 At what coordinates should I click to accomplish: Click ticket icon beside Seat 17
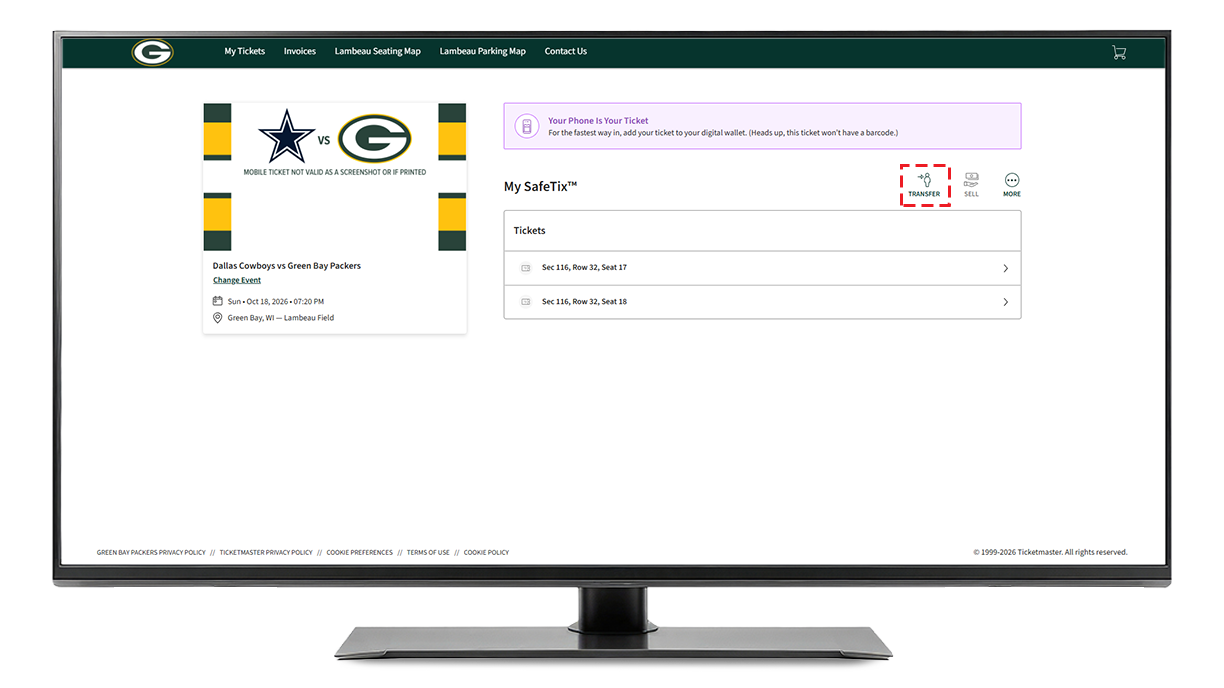tap(525, 268)
